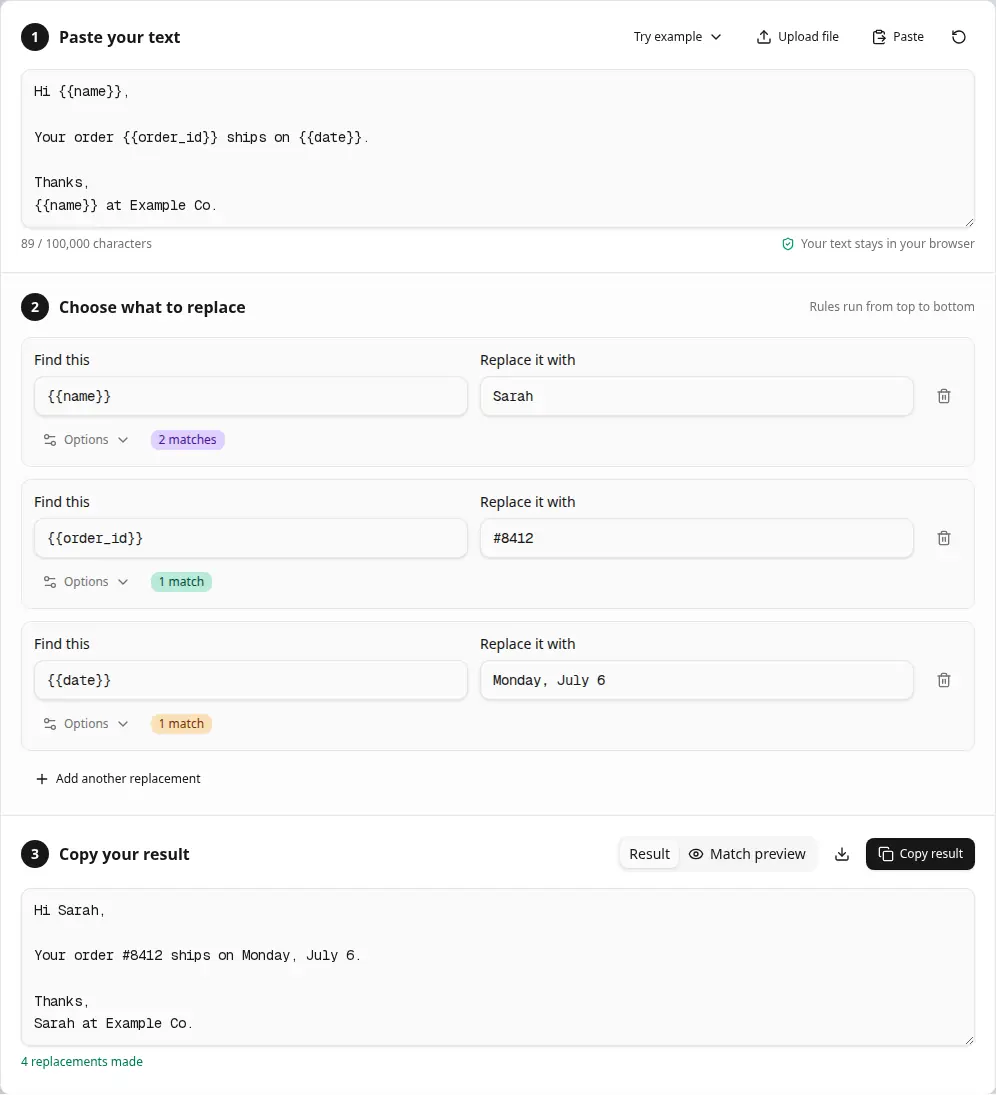This screenshot has height=1095, width=996.
Task: Expand Options under the {{date}} rule
Action: point(86,723)
